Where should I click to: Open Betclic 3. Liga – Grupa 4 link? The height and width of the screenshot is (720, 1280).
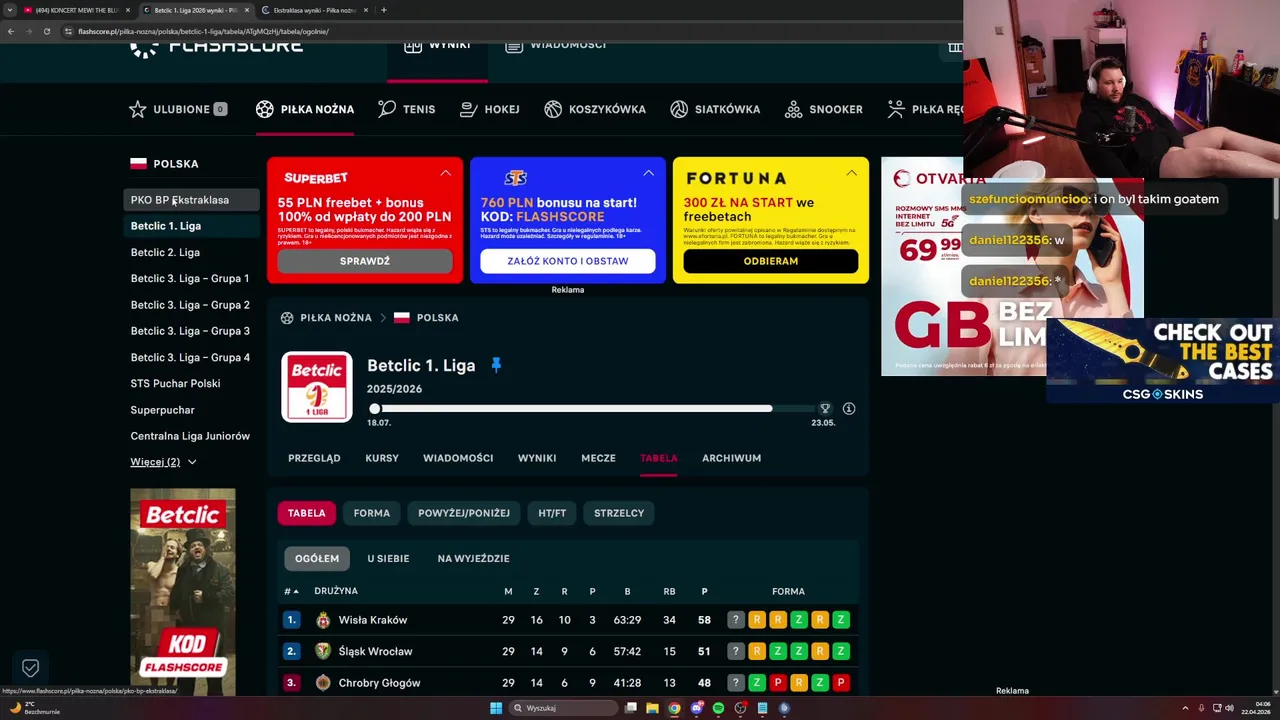pos(191,357)
